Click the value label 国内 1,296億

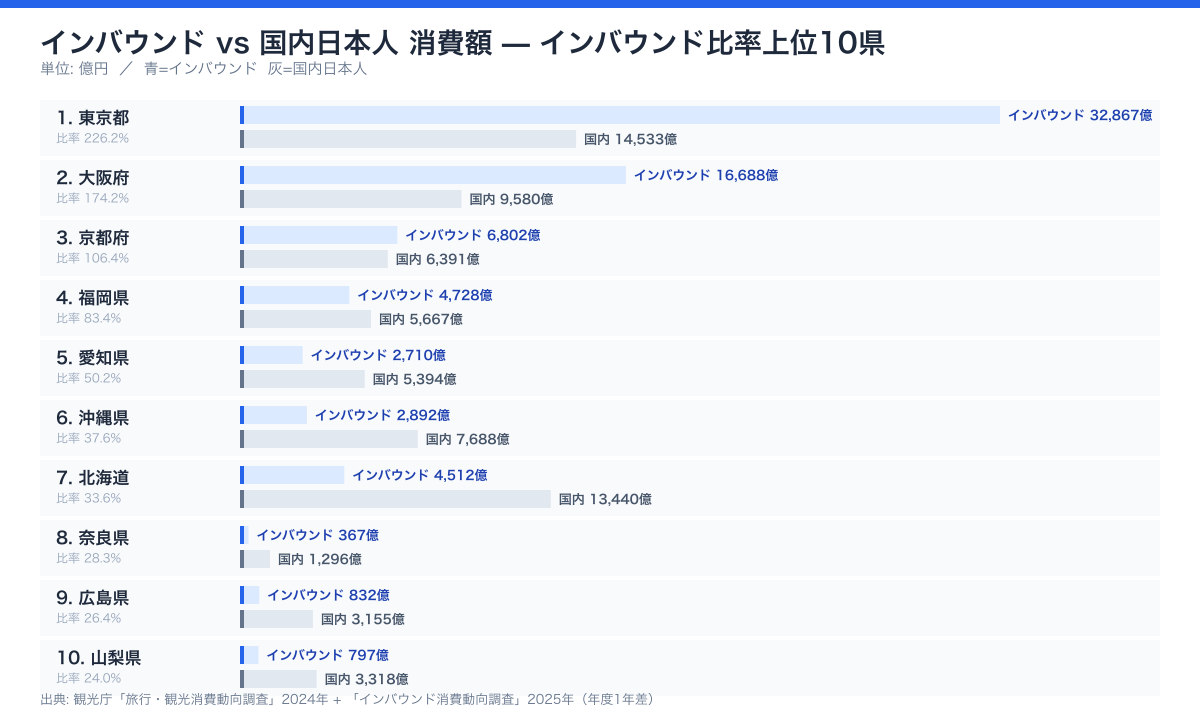point(320,559)
